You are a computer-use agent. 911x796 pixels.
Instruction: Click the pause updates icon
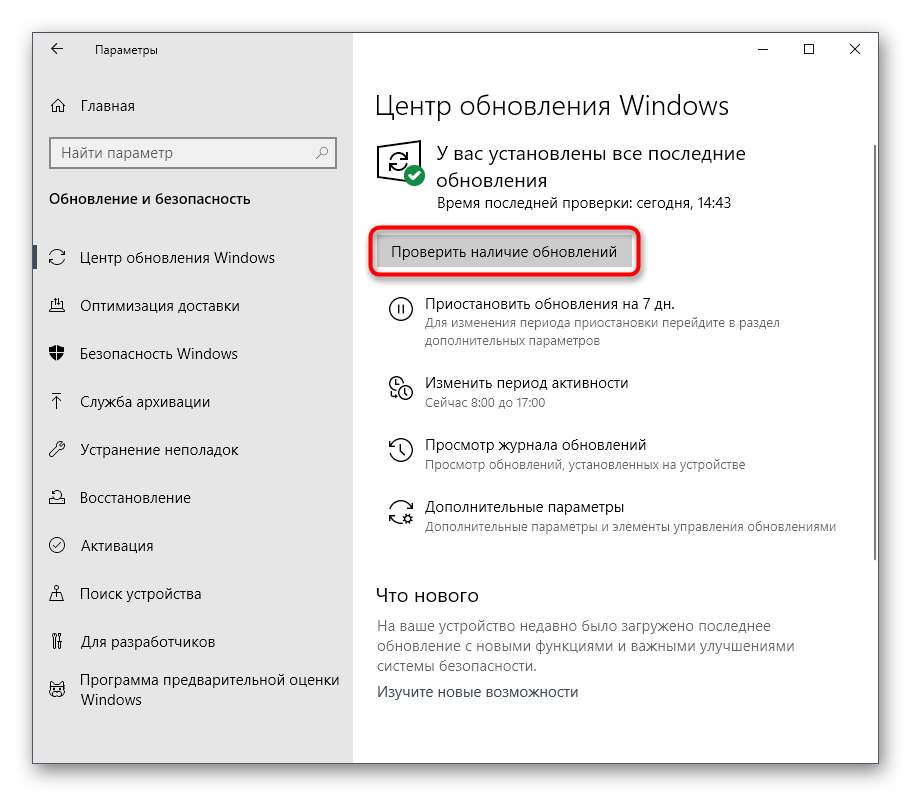[400, 309]
